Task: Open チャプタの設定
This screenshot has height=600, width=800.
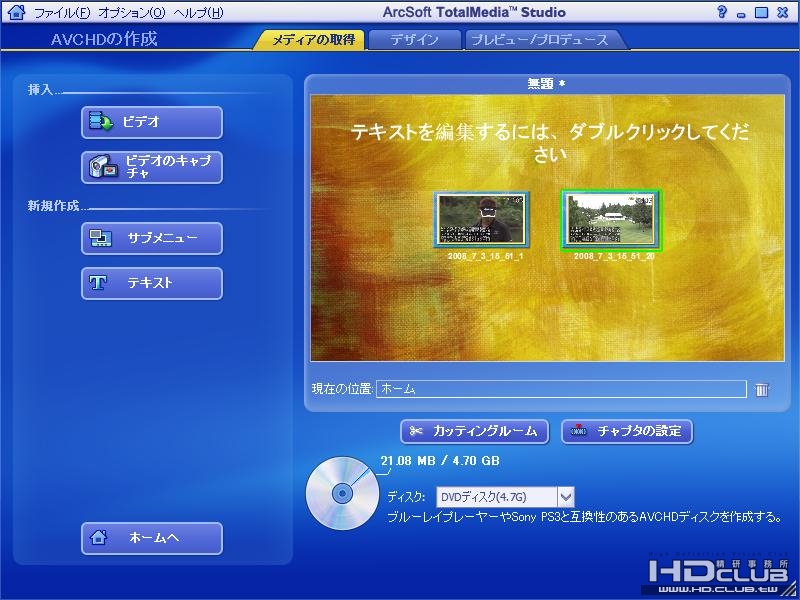Action: (627, 432)
